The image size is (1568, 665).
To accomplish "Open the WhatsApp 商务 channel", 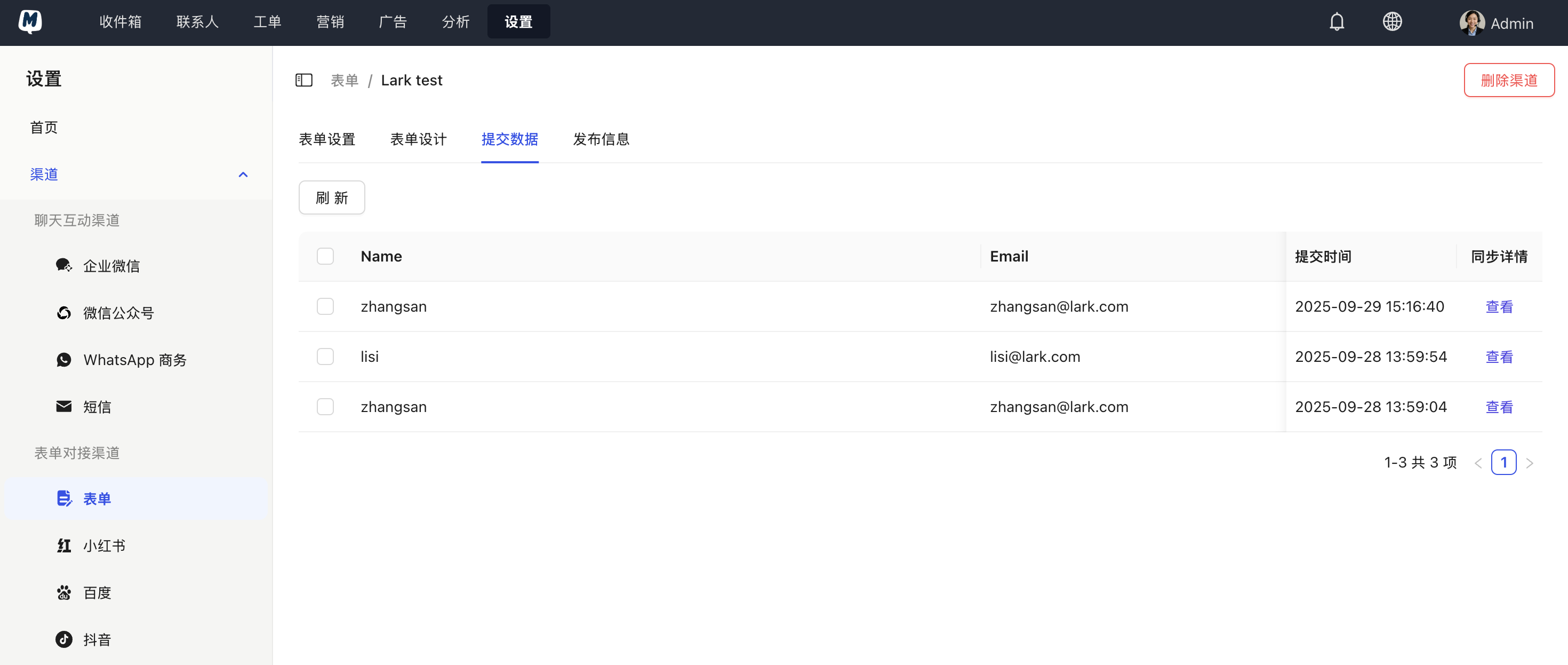I will 64,359.
